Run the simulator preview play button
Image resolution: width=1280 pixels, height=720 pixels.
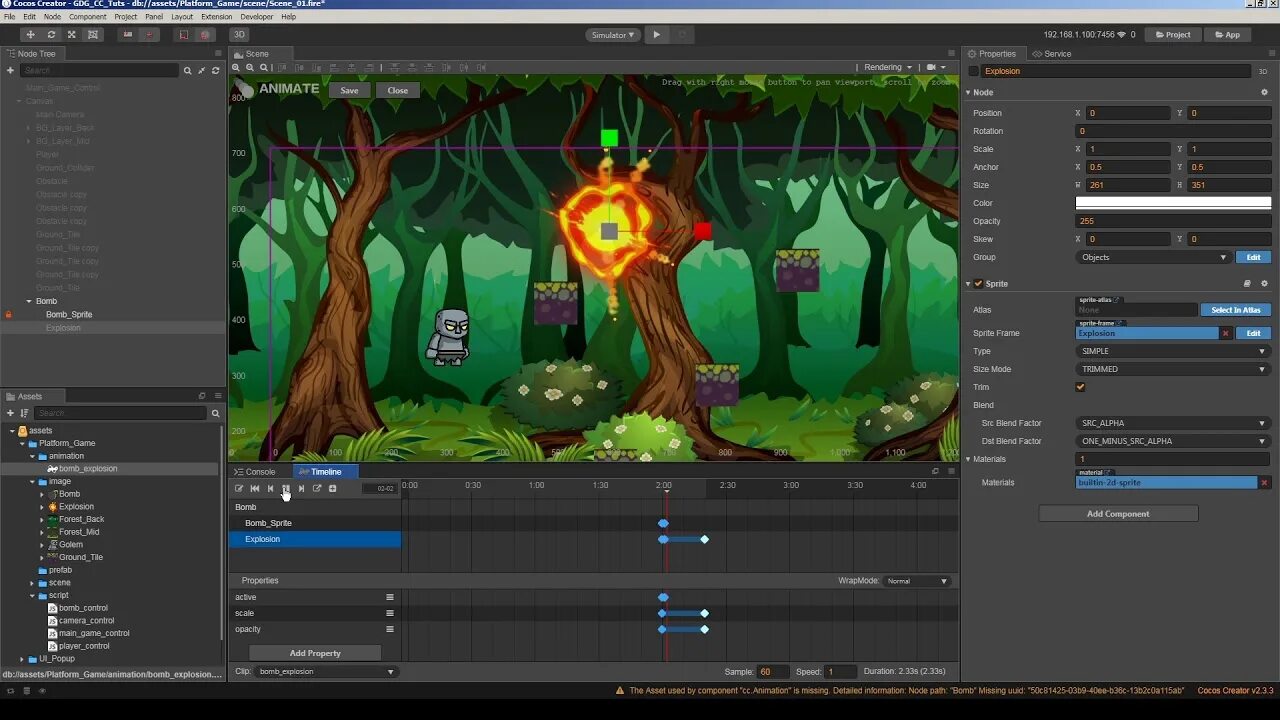pyautogui.click(x=656, y=34)
